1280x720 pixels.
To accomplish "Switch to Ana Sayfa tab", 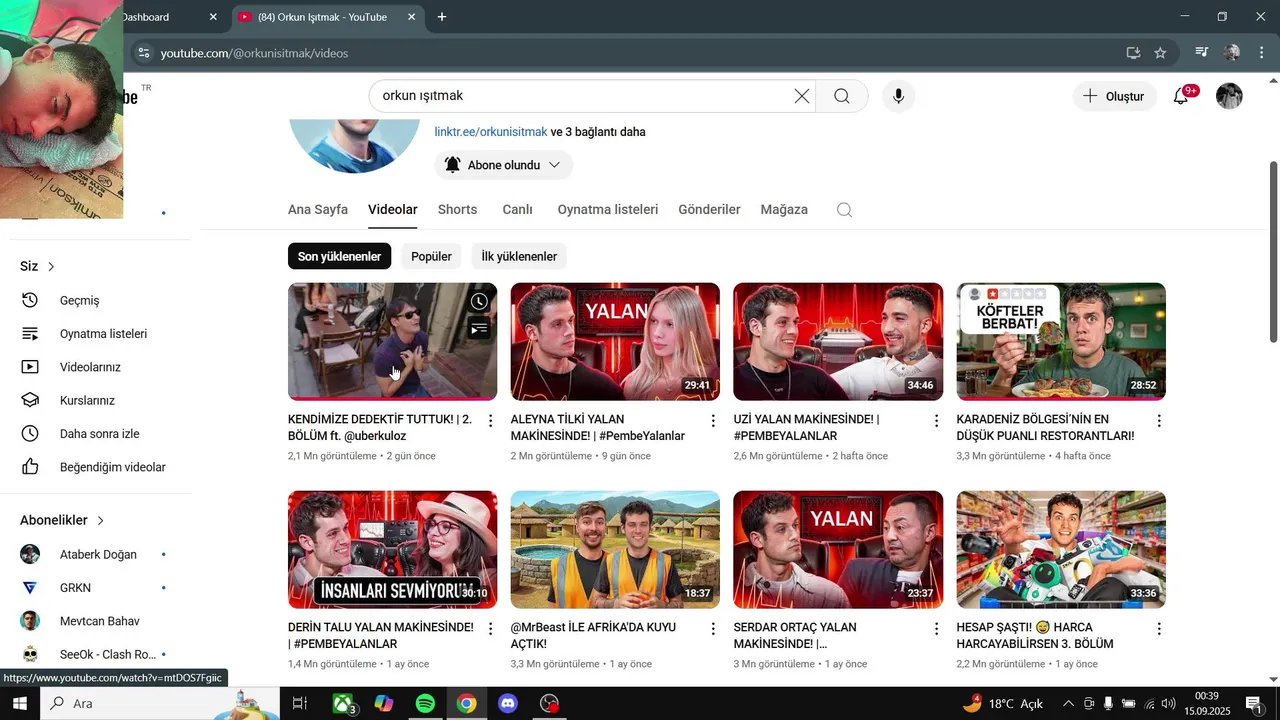I will tap(318, 210).
